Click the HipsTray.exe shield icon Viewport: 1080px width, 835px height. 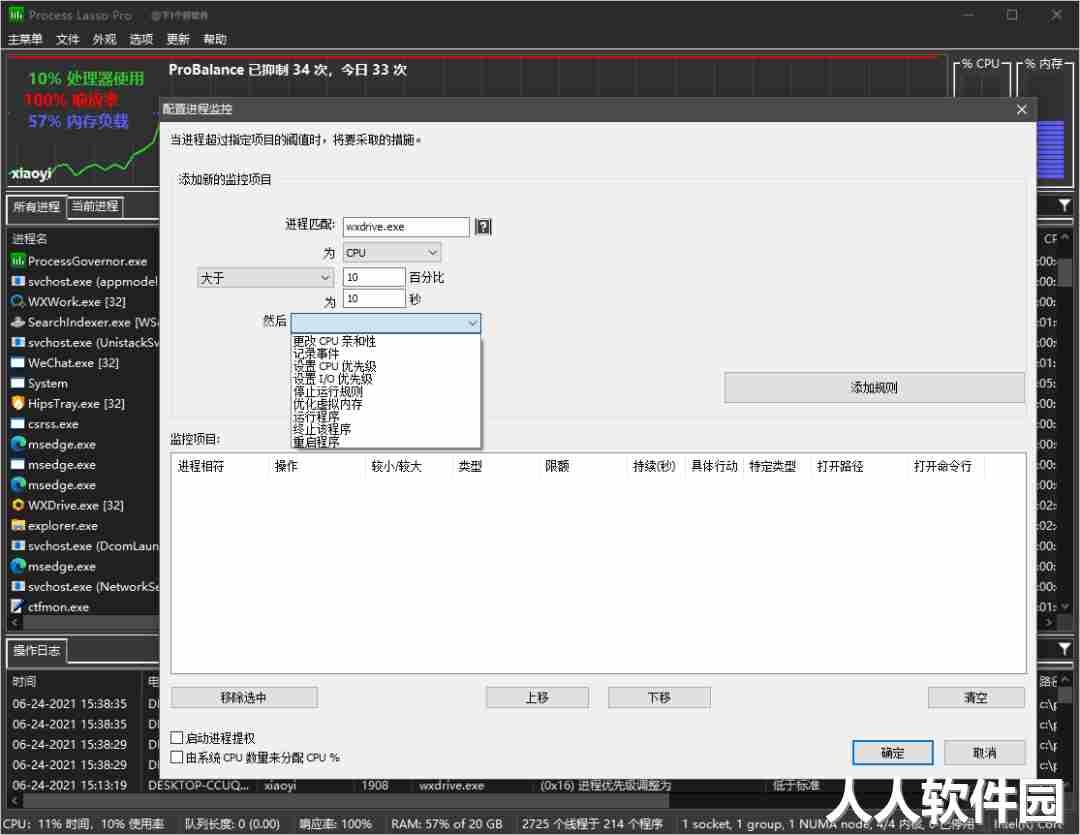[18, 403]
